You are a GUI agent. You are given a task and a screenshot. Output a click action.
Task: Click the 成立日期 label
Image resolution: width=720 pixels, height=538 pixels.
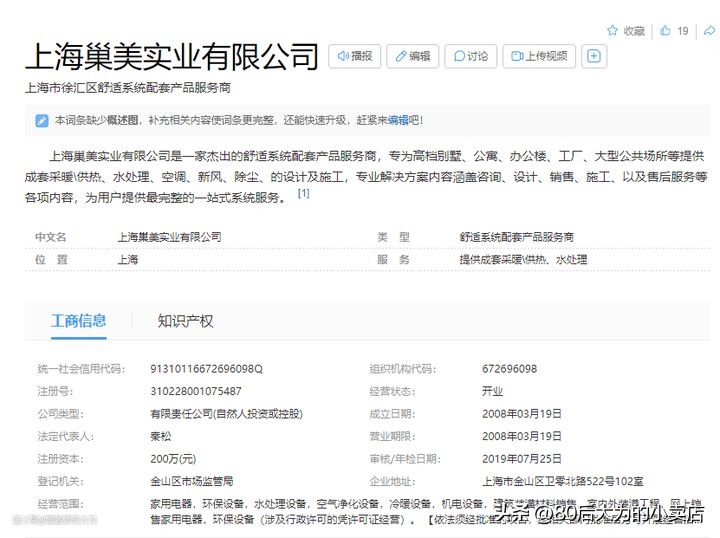click(392, 414)
